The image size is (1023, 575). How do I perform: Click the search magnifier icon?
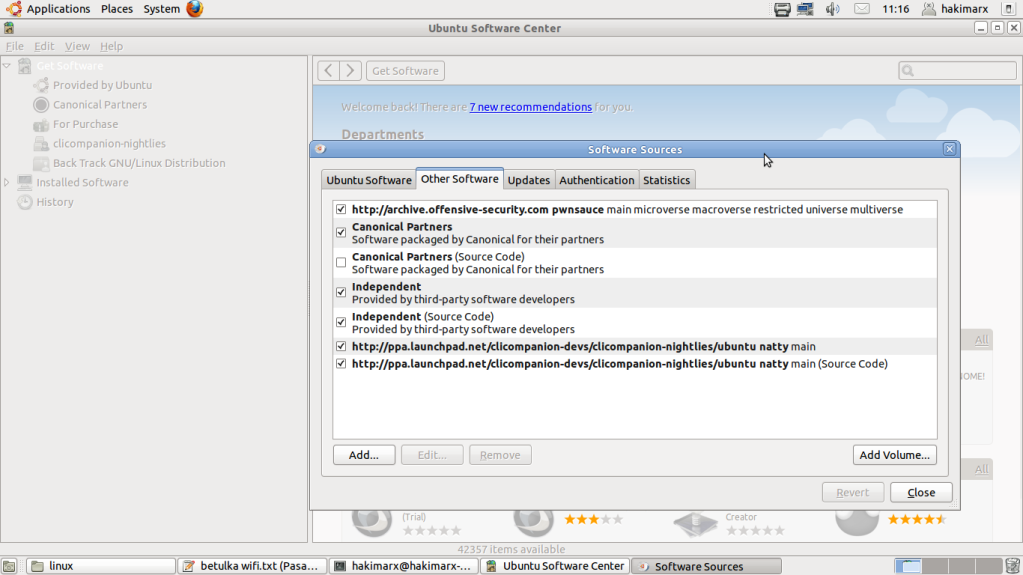pyautogui.click(x=908, y=70)
